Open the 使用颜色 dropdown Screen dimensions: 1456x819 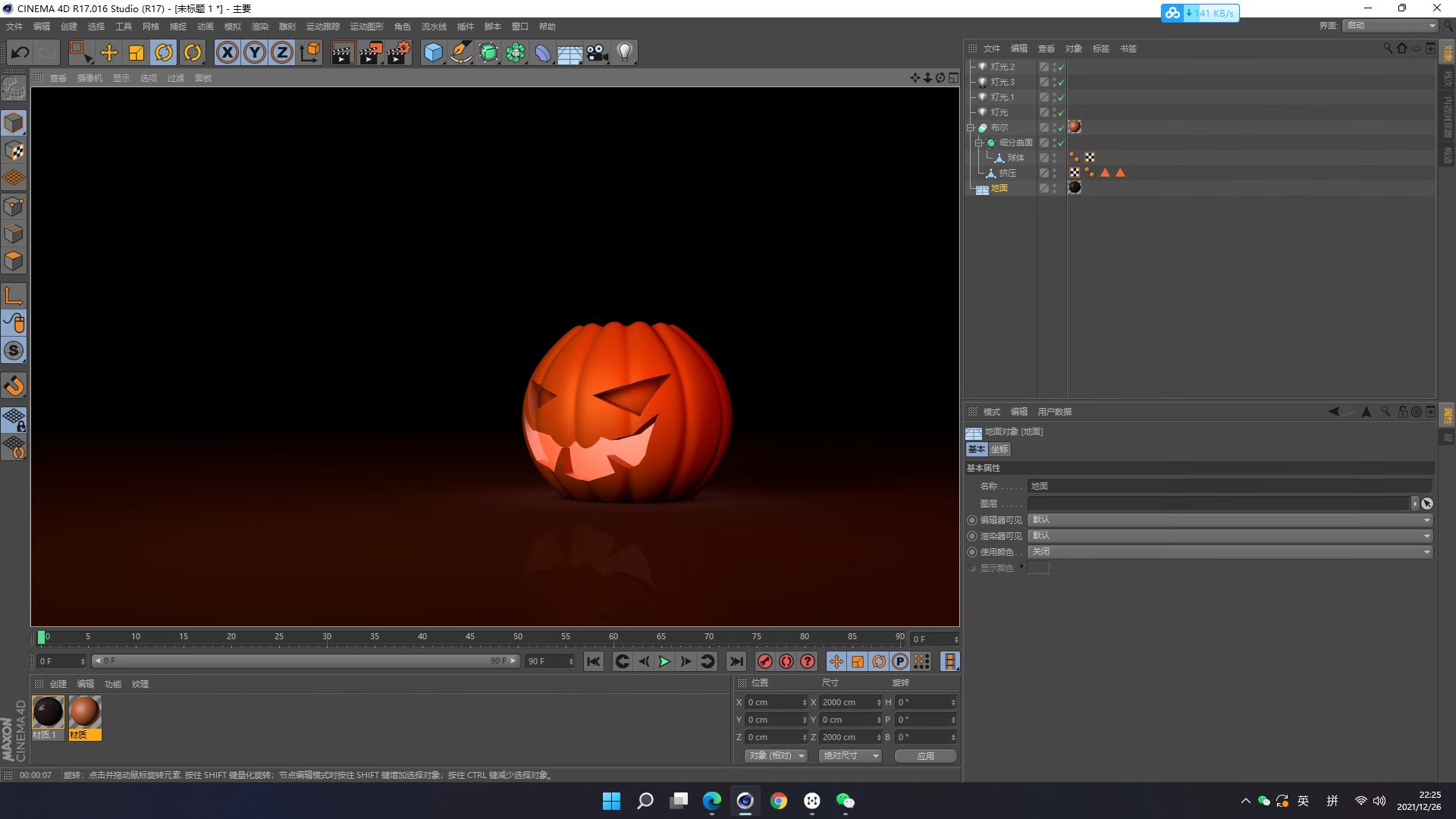(x=1230, y=551)
